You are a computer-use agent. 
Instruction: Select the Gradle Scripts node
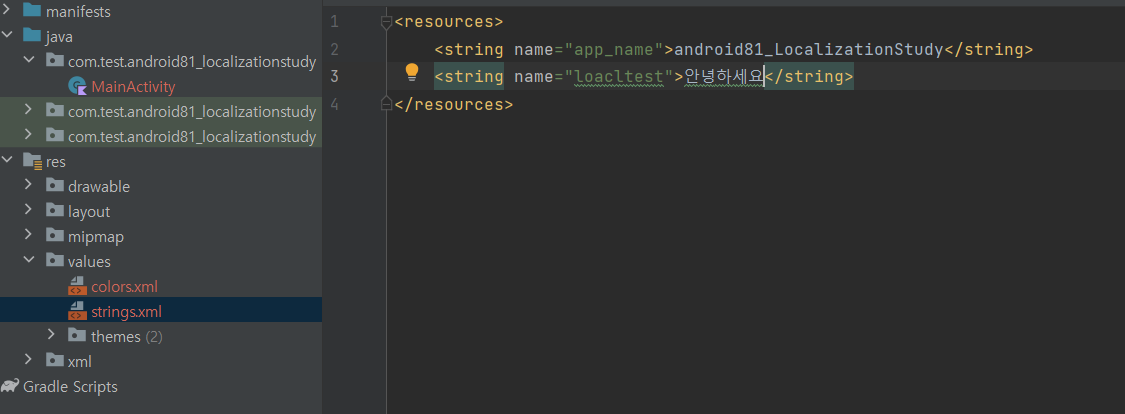[x=70, y=387]
